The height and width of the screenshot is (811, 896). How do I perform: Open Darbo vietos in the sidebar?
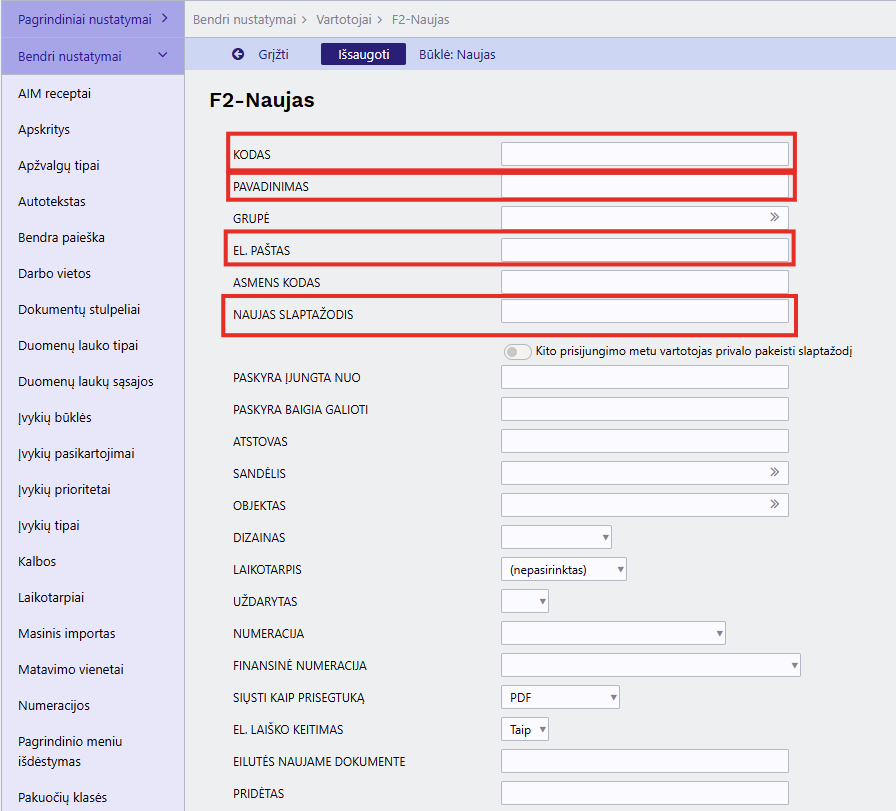[54, 274]
